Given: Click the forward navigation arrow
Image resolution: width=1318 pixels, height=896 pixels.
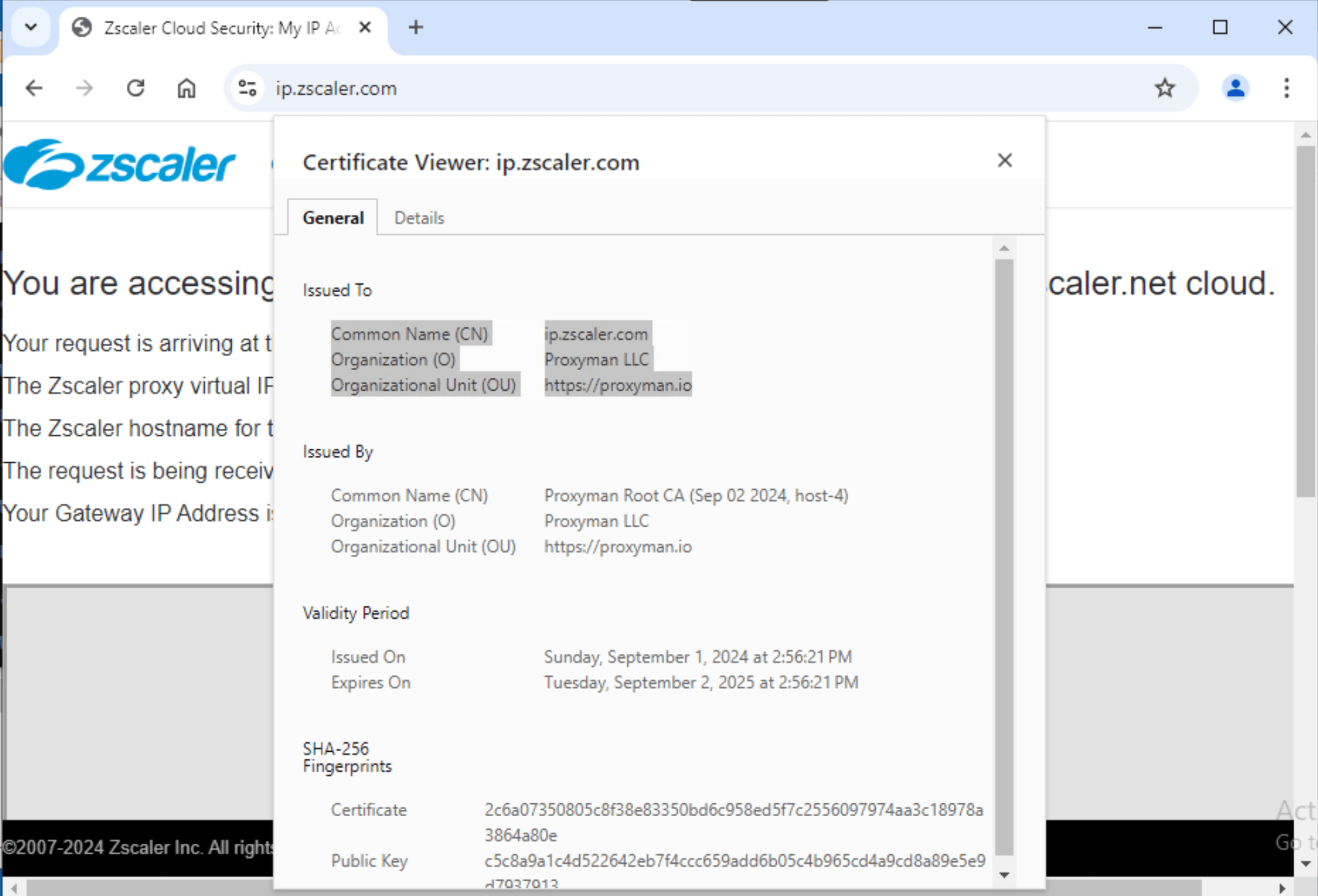Looking at the screenshot, I should pyautogui.click(x=84, y=88).
